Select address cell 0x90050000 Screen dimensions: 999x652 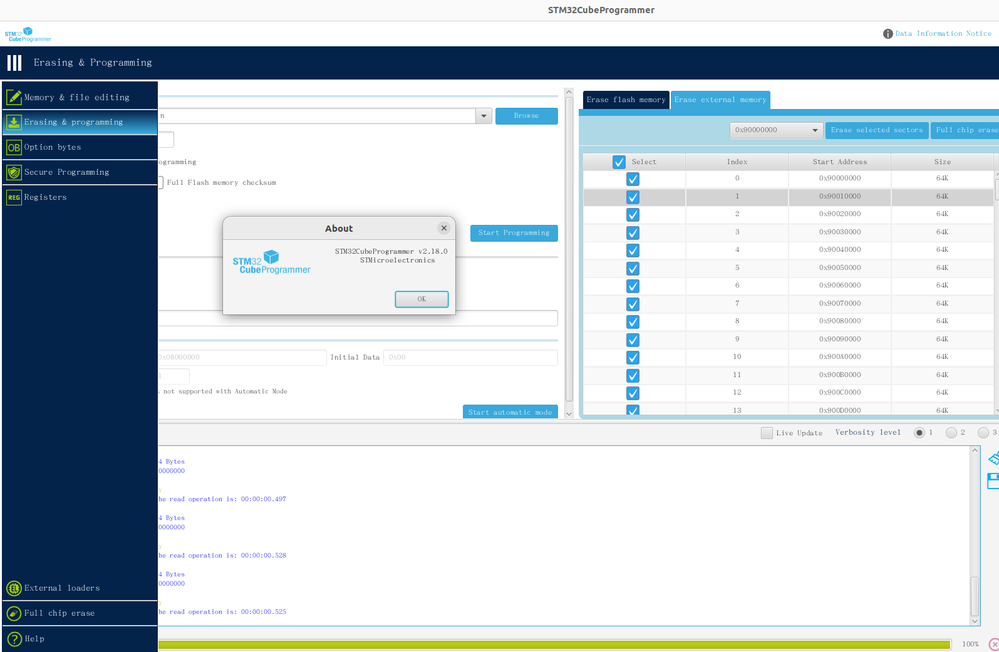840,268
